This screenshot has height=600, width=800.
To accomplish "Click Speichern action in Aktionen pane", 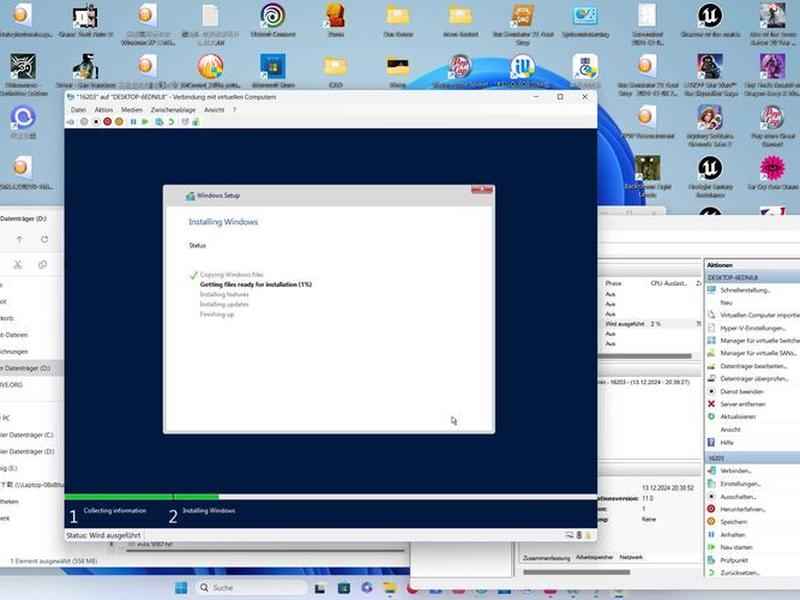I will pos(733,522).
